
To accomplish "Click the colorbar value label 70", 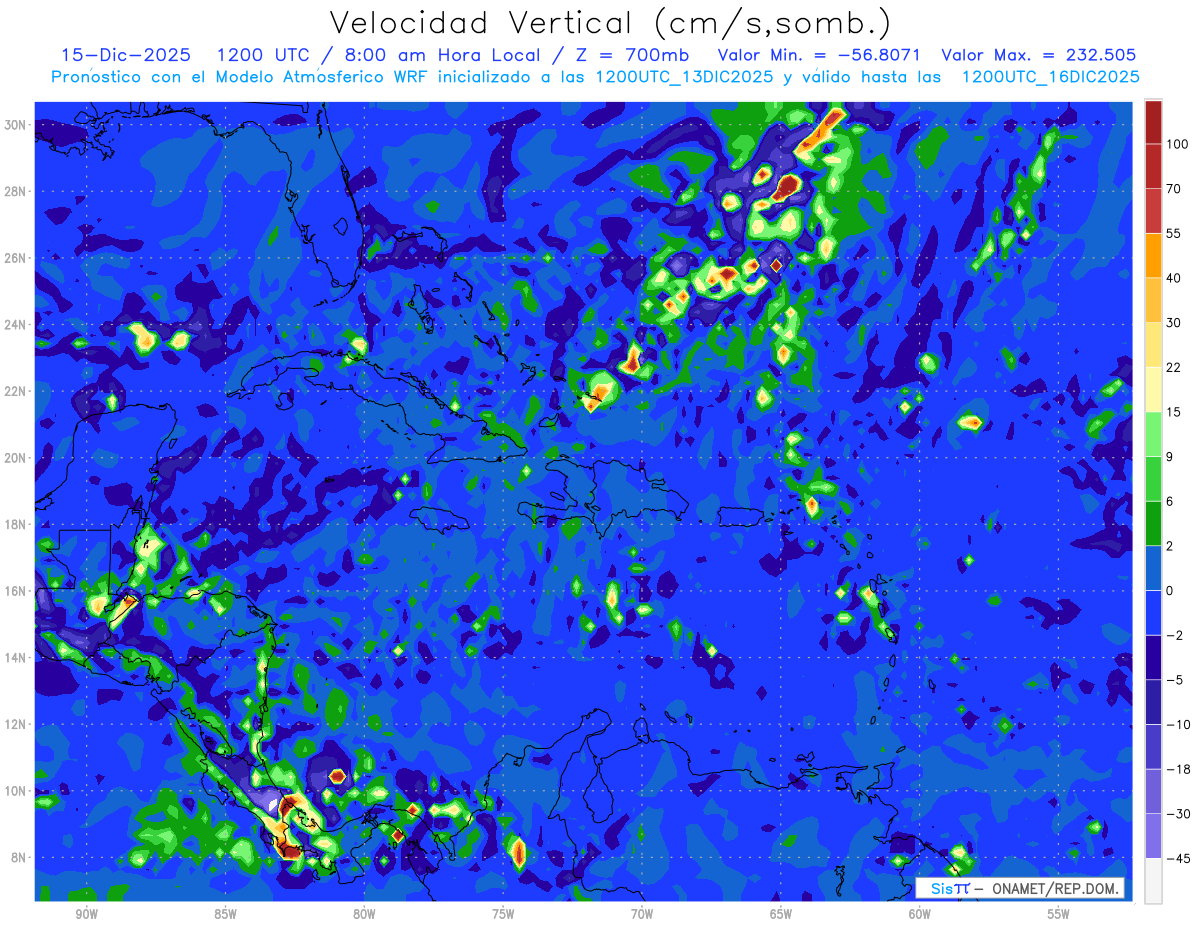I will [1174, 188].
